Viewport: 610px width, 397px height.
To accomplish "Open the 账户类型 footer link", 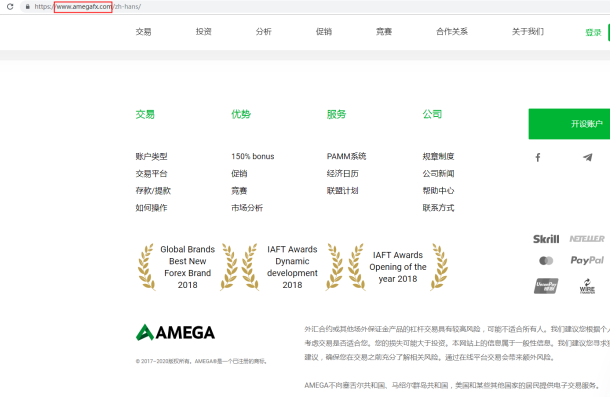I will [151, 156].
